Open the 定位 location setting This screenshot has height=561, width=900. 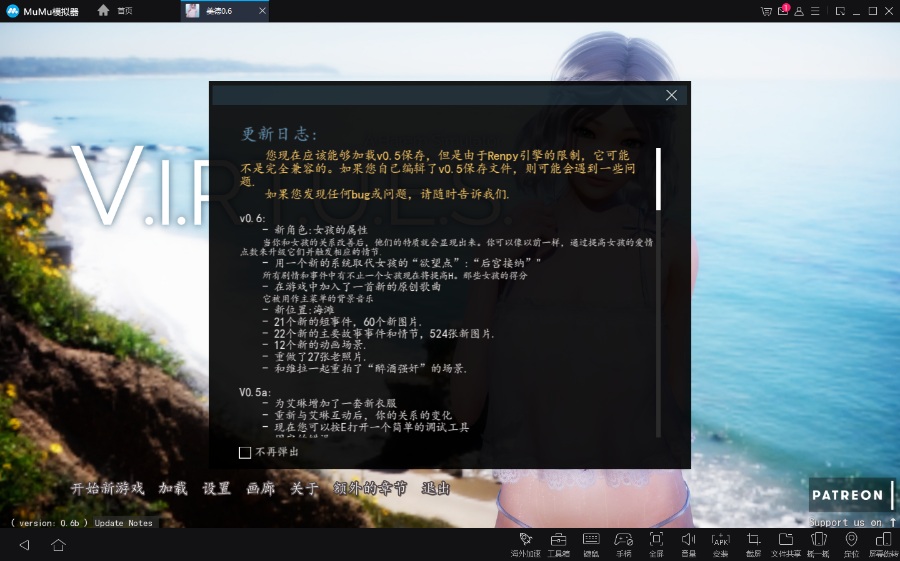851,544
